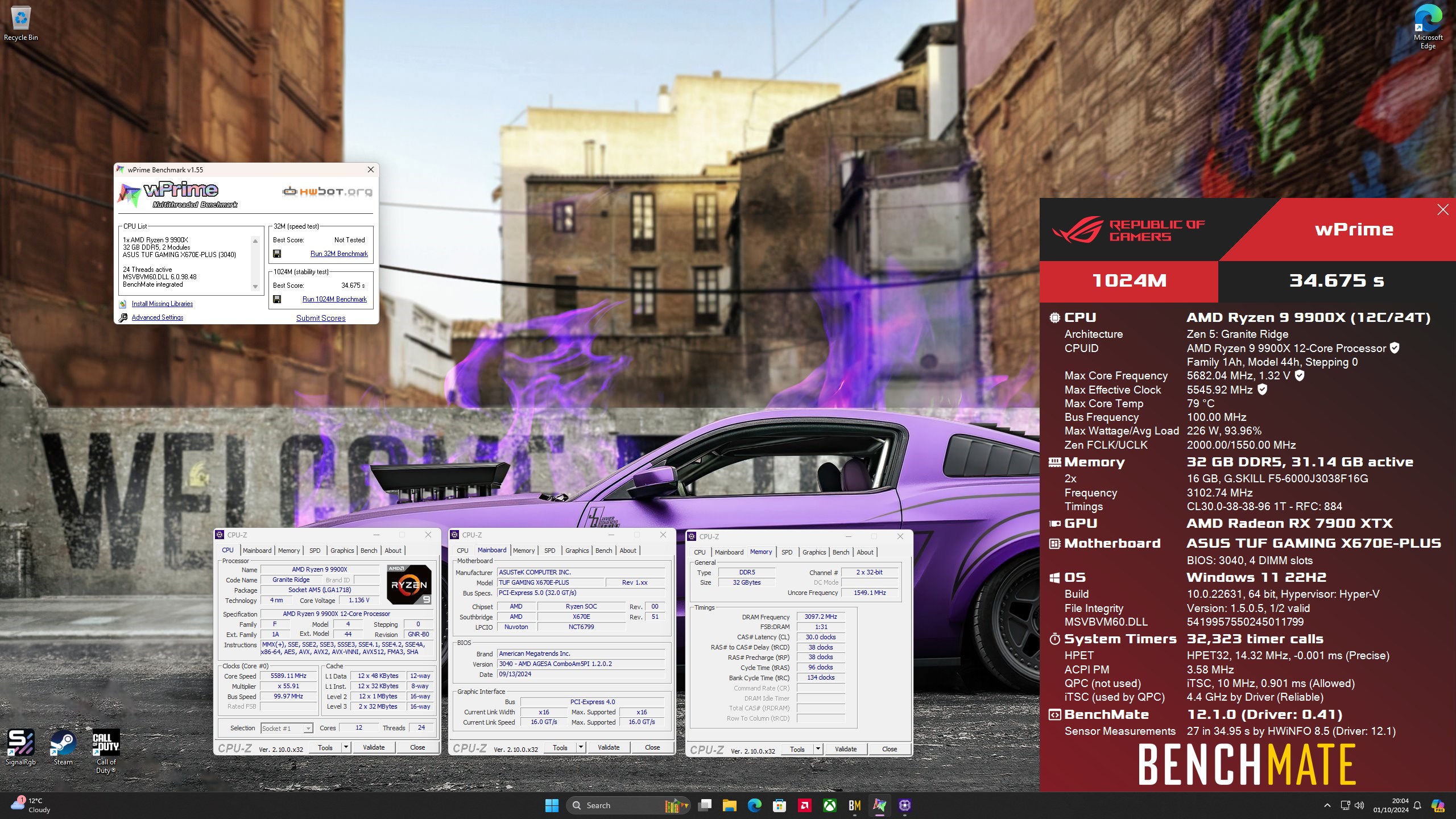Click Validate in the Memory CPU-Z window

(846, 749)
